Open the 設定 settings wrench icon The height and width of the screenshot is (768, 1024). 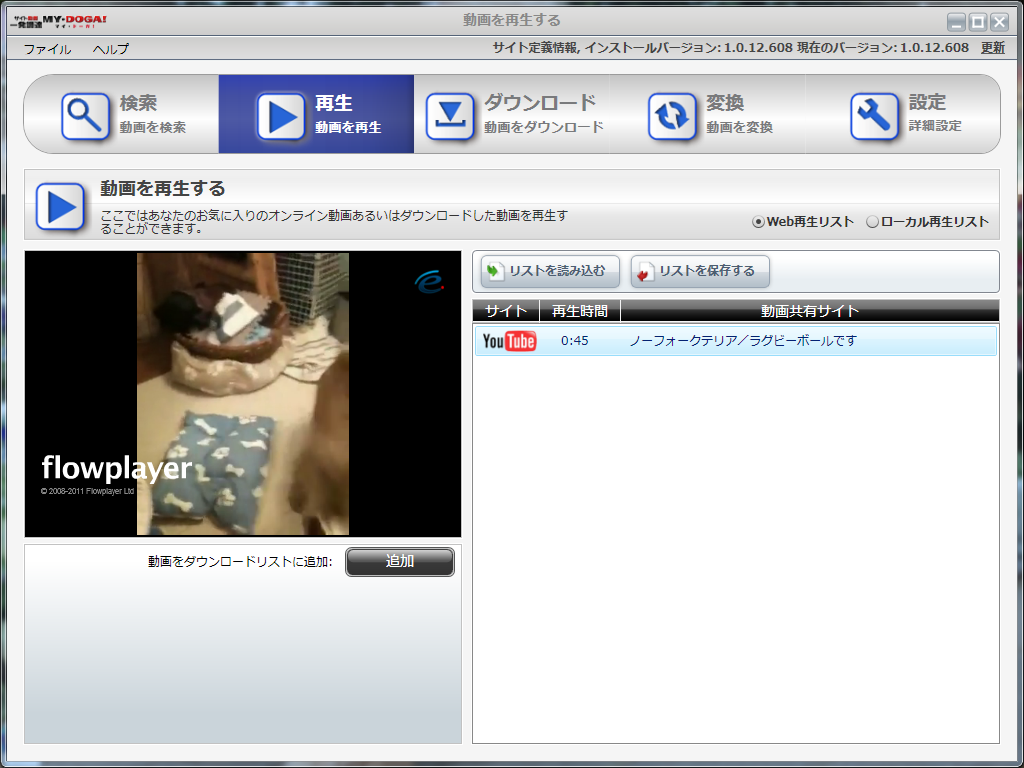874,116
